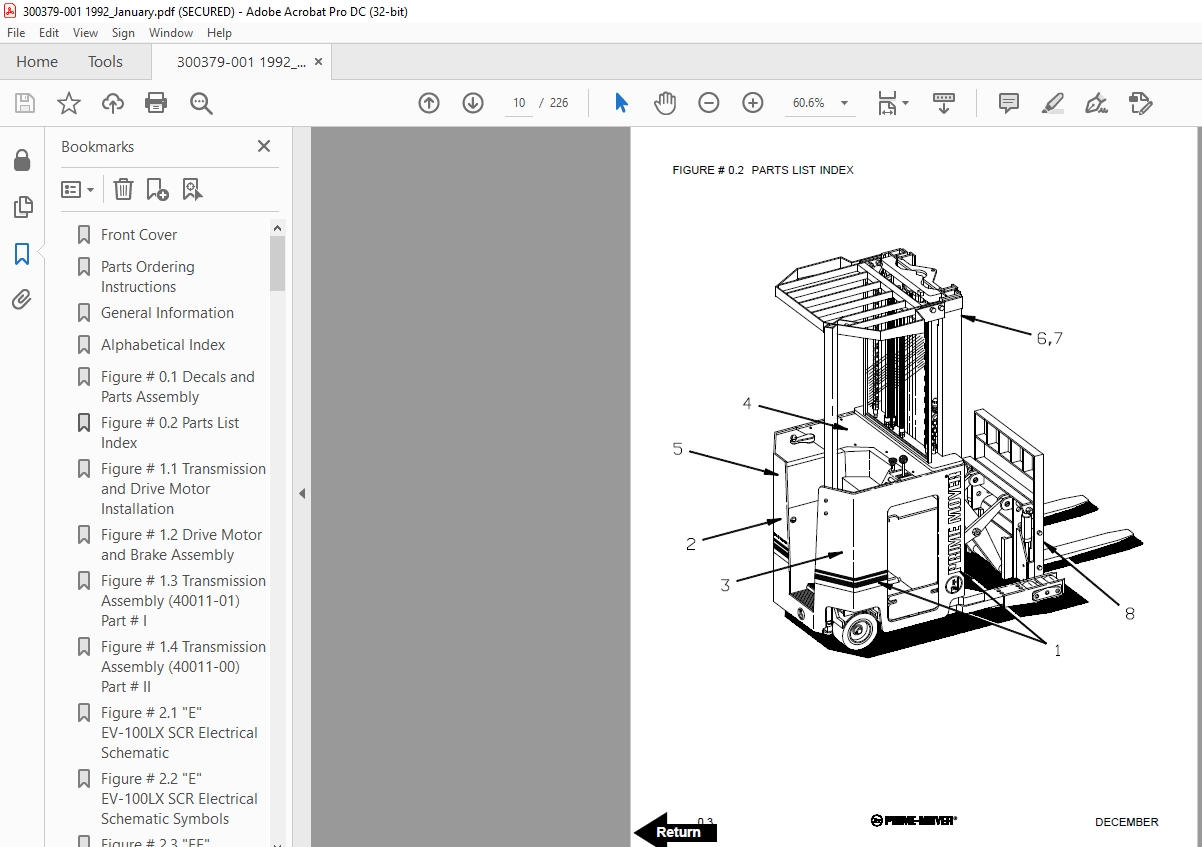Screen dimensions: 1202x847
Task: Select the 300379-001 document tab
Action: 241,62
